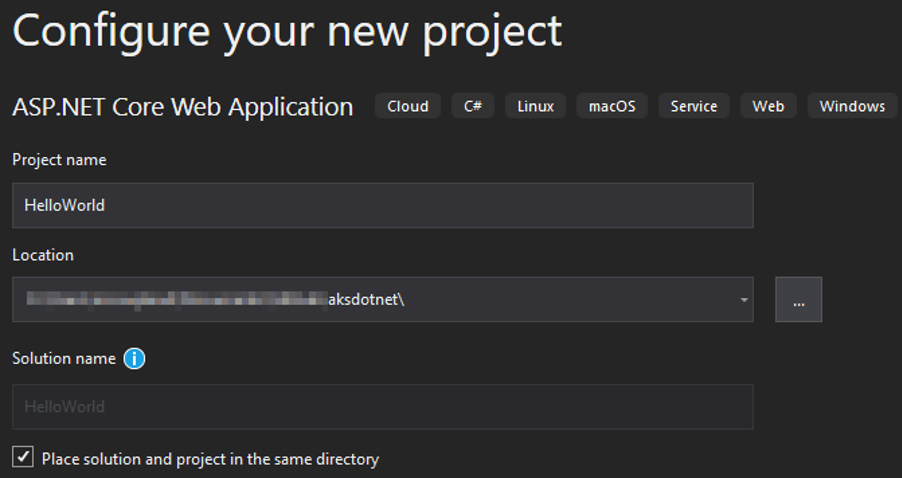Image resolution: width=902 pixels, height=478 pixels.
Task: Browse for location with the ellipsis button
Action: 798,300
